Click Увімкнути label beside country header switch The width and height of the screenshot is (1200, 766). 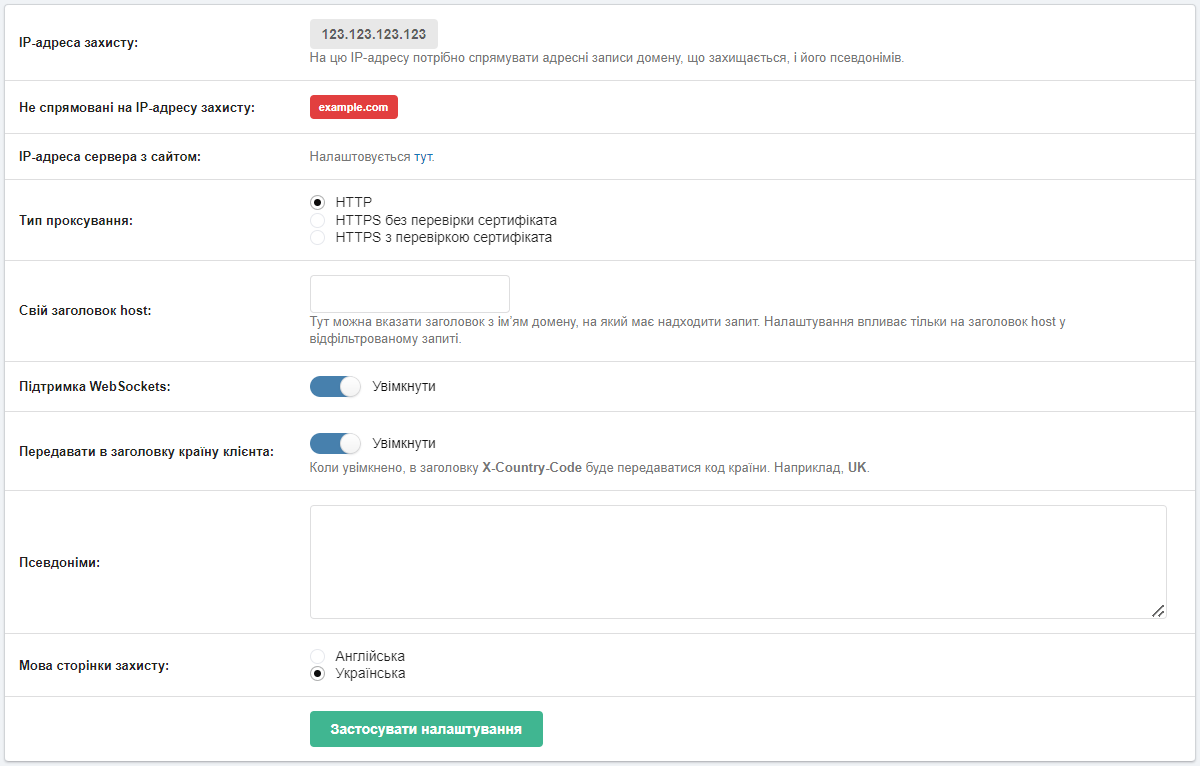404,443
